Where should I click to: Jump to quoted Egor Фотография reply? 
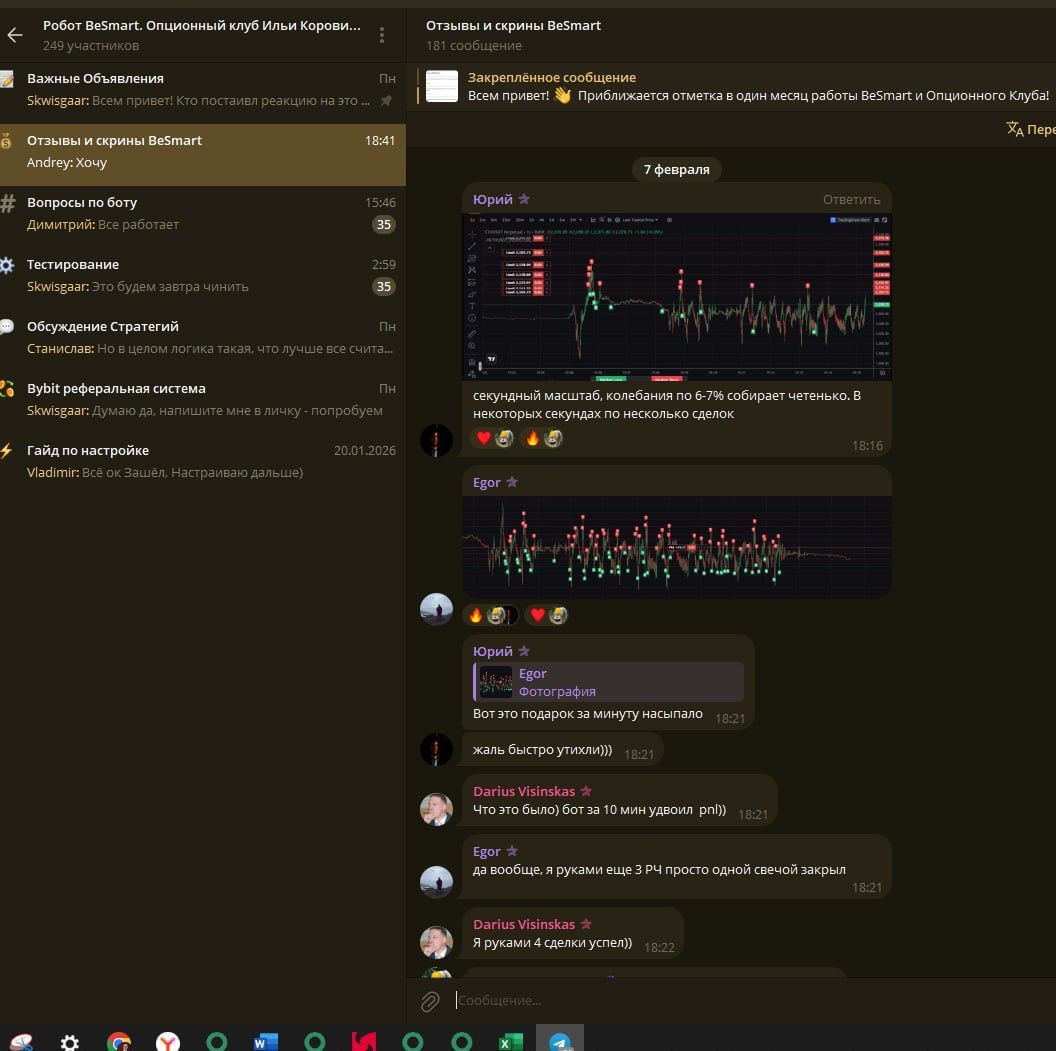609,681
